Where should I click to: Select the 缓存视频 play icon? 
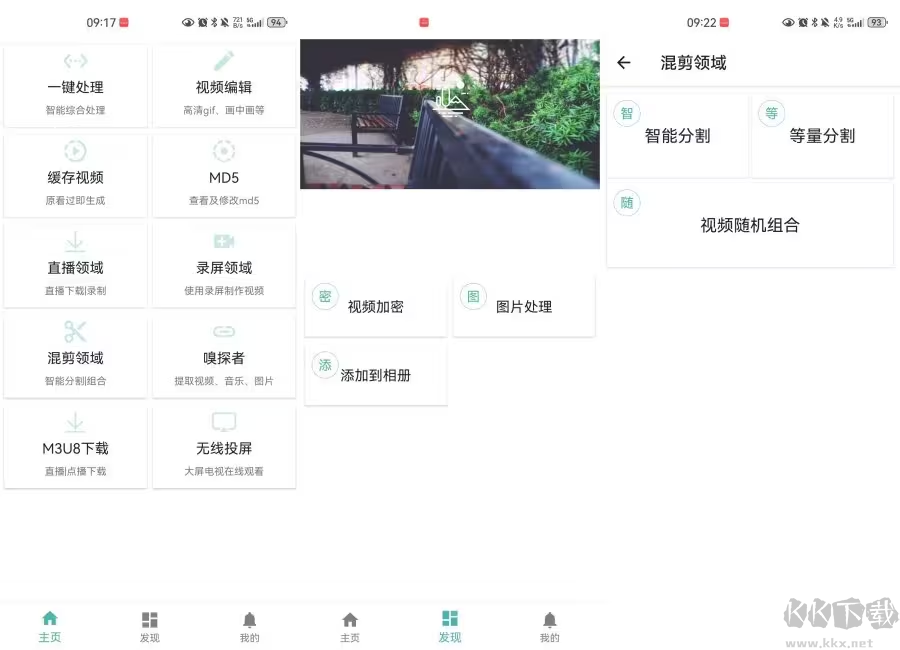tap(75, 151)
